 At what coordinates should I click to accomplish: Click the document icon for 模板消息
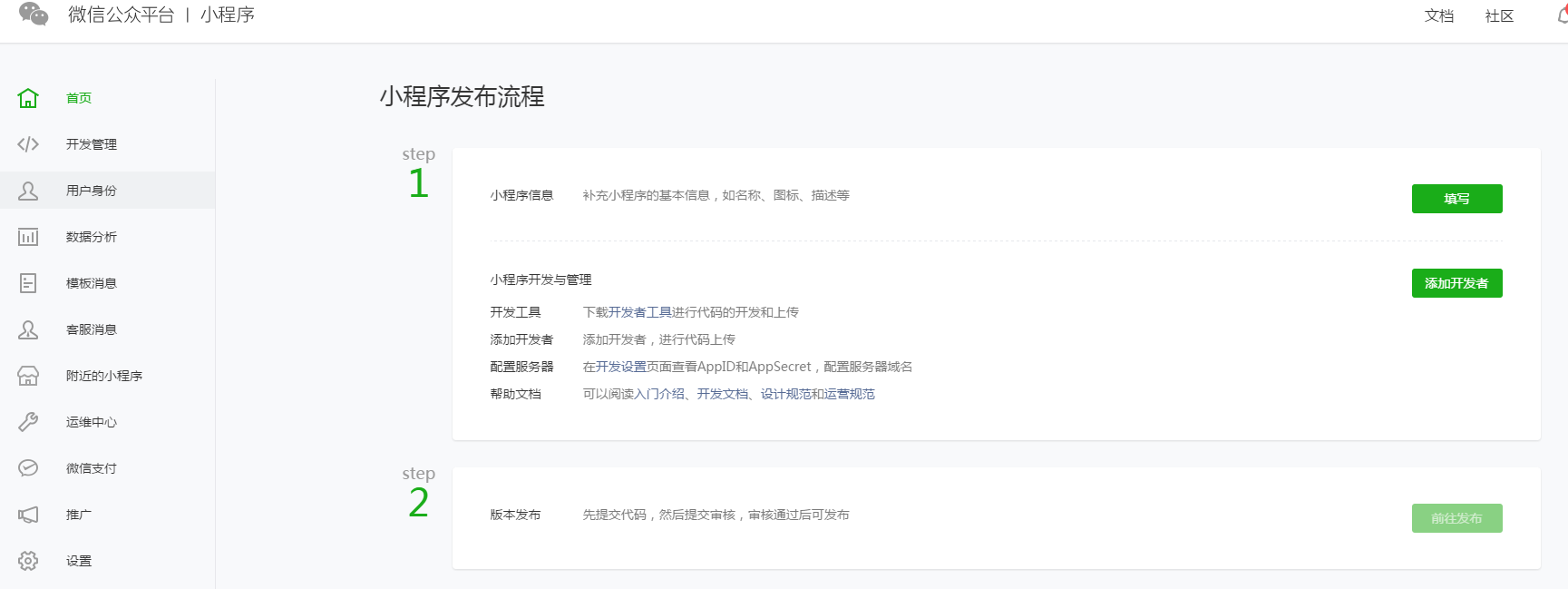(28, 283)
